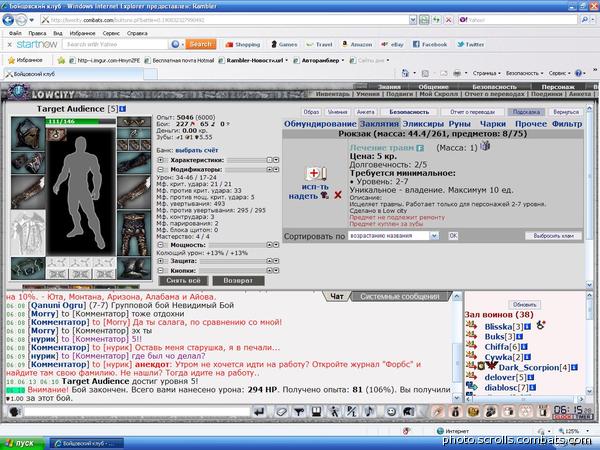600x450 pixels.
Task: Click the Лечение травм scroll icon
Action: (x=316, y=173)
